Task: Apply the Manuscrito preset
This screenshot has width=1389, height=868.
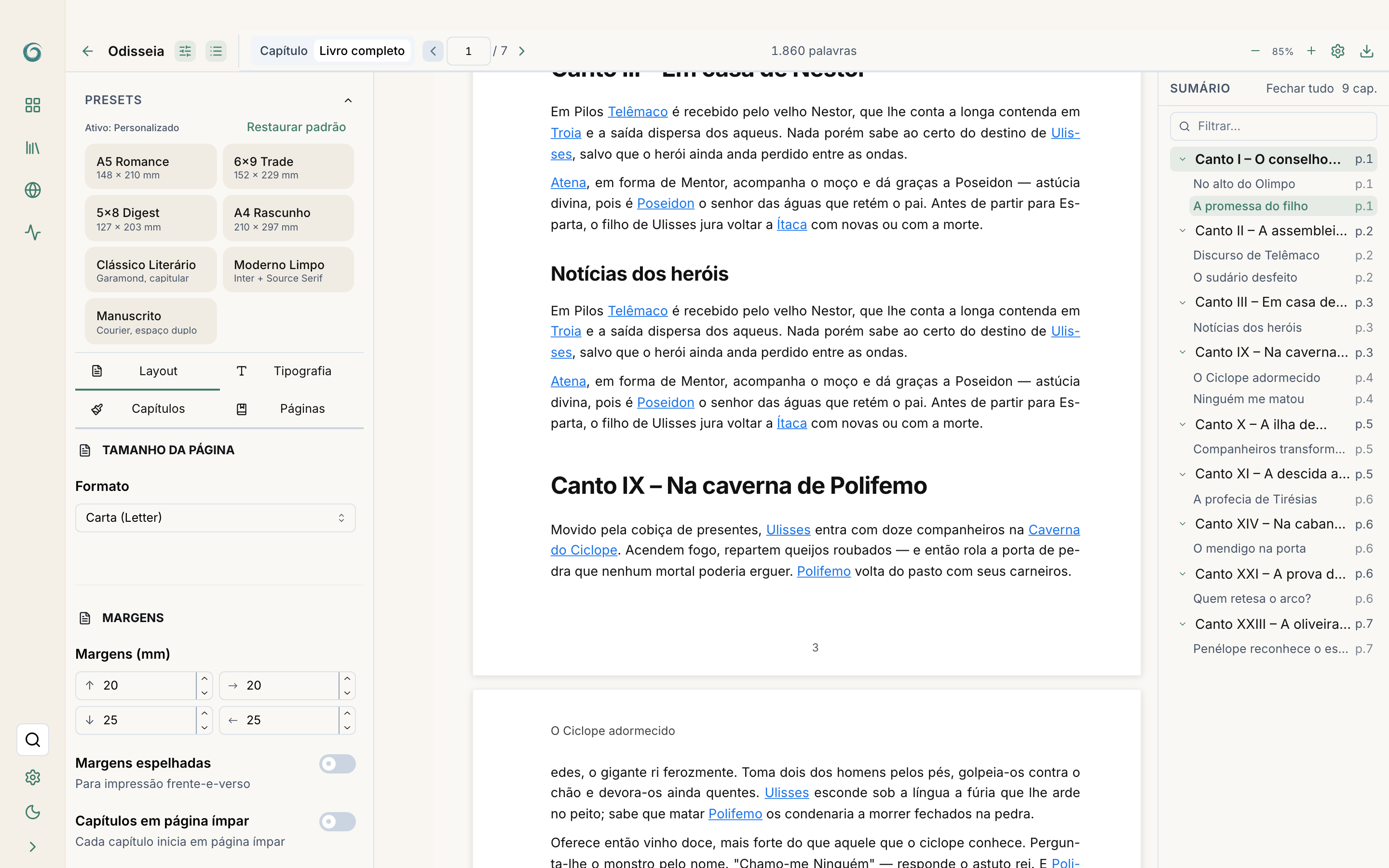Action: [151, 322]
